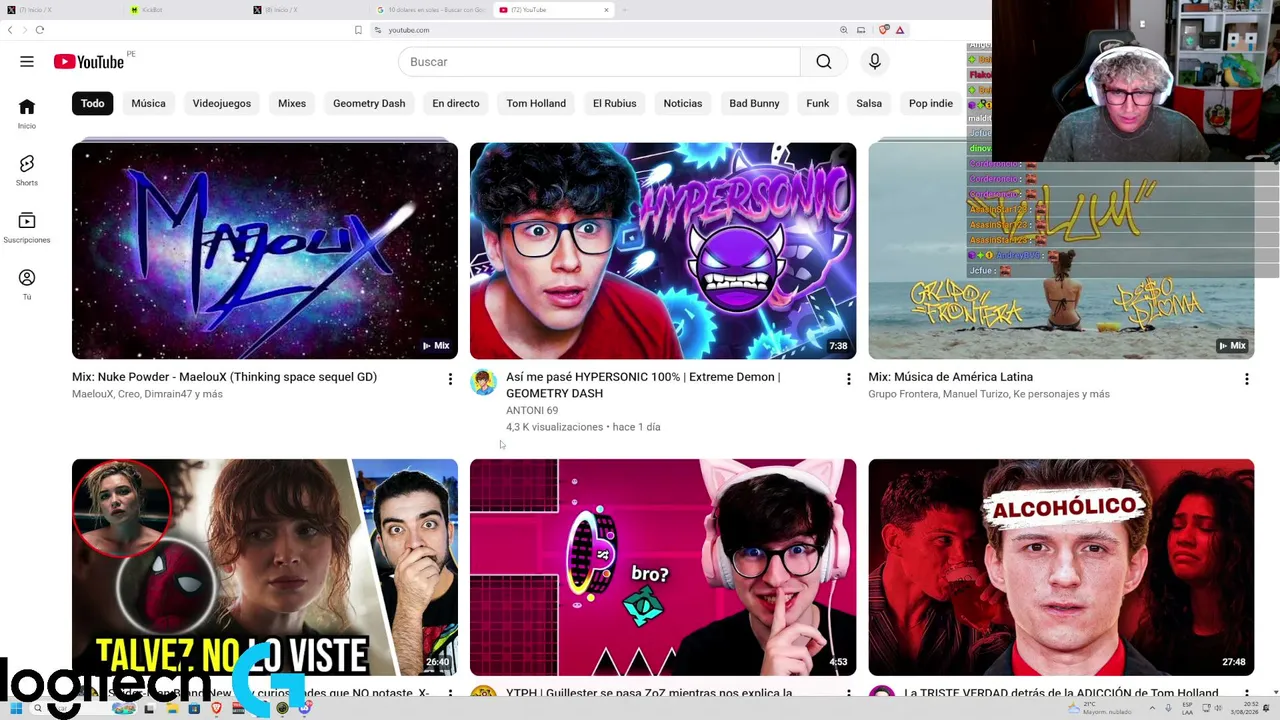
Task: Open options menu for MaelouX mix
Action: (450, 379)
